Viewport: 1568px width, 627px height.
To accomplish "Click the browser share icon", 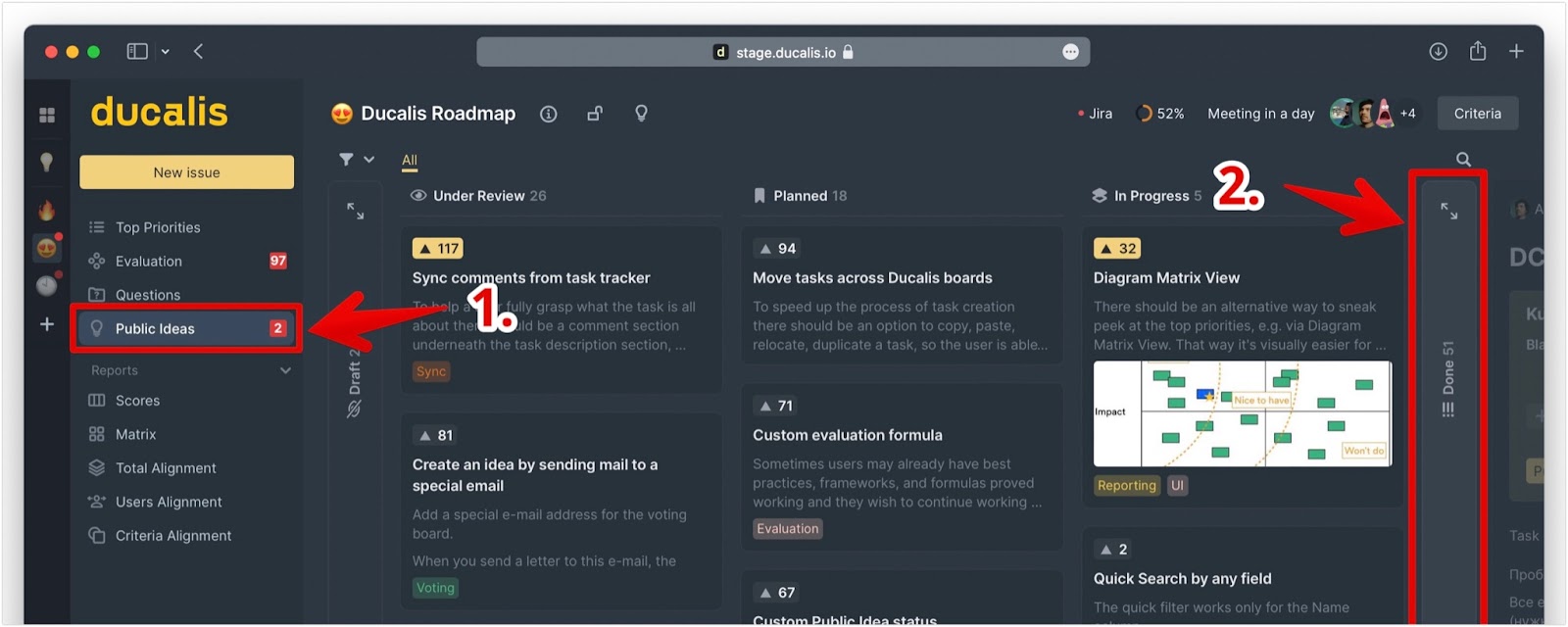I will [x=1478, y=51].
